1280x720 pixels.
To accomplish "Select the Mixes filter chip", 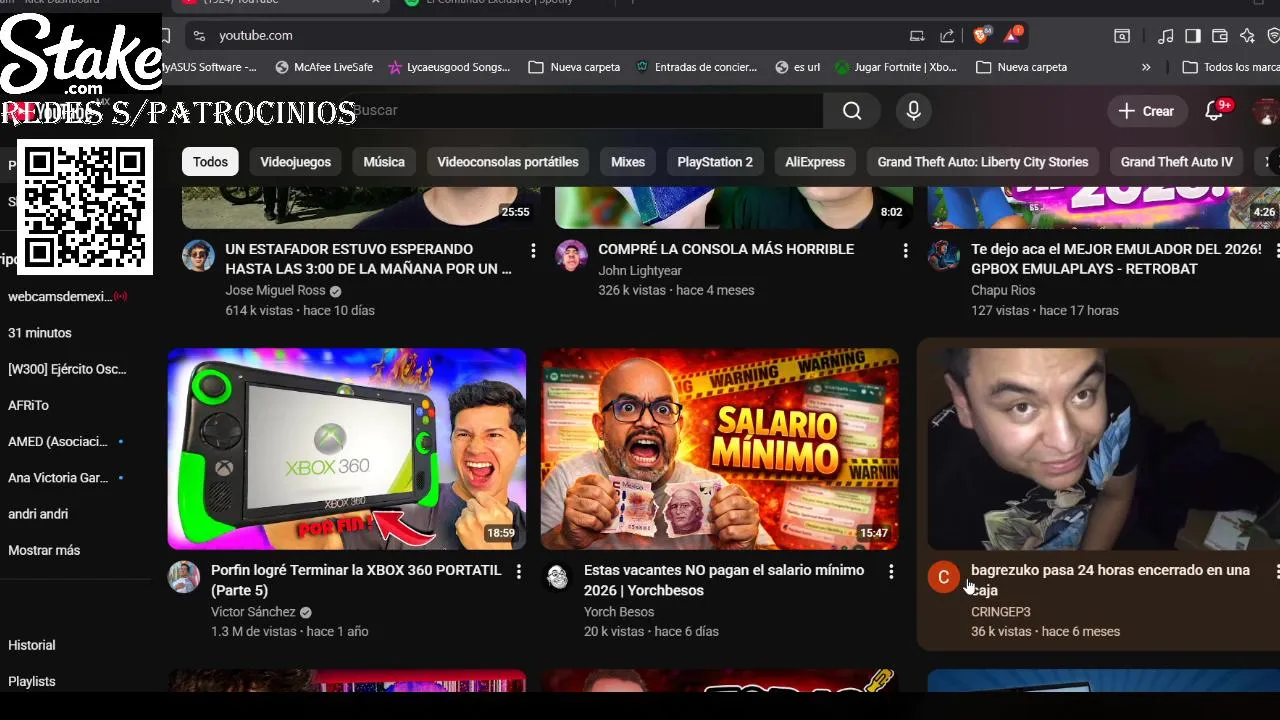I will pyautogui.click(x=628, y=162).
